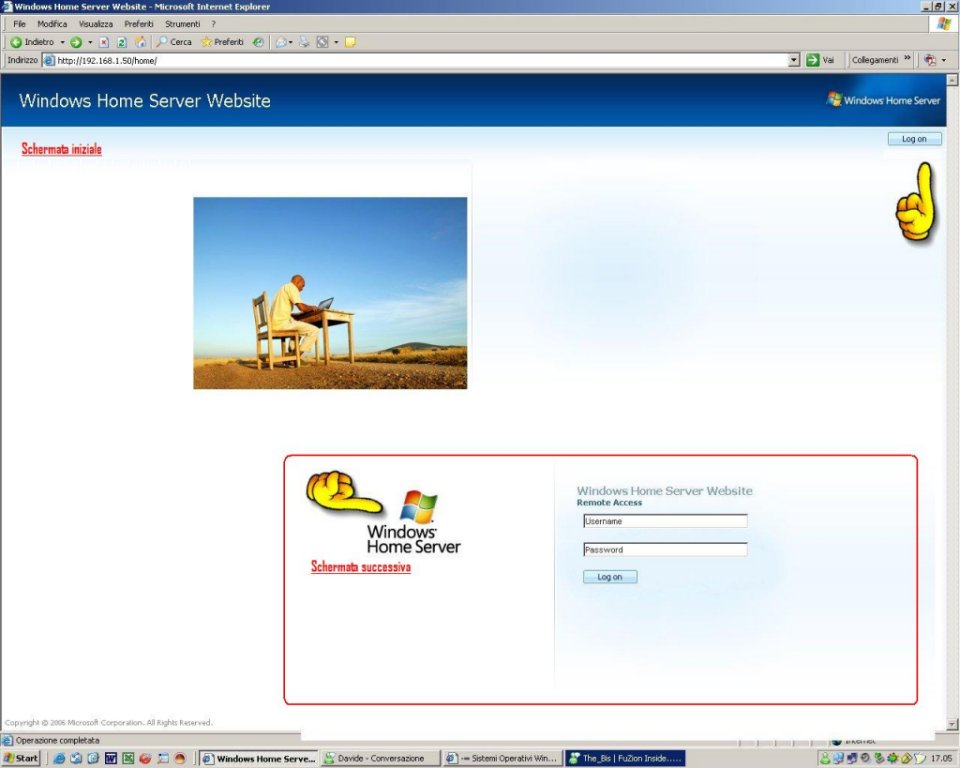Open the Start menu
The width and height of the screenshot is (960, 768).
pyautogui.click(x=21, y=758)
